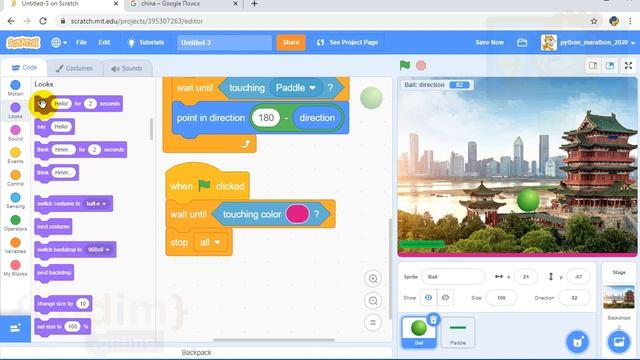Click the Add Extension button

point(15,328)
